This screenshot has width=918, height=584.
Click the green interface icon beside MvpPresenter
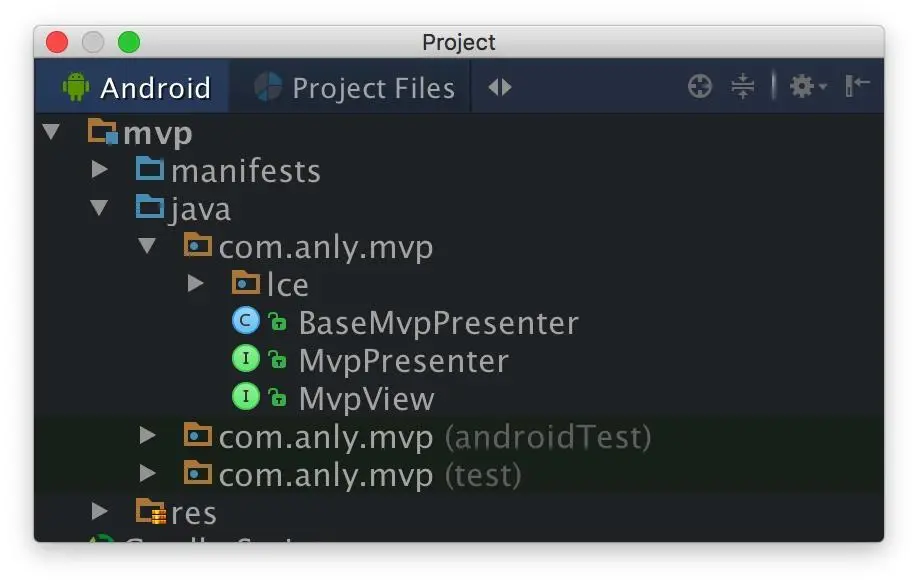(x=245, y=359)
